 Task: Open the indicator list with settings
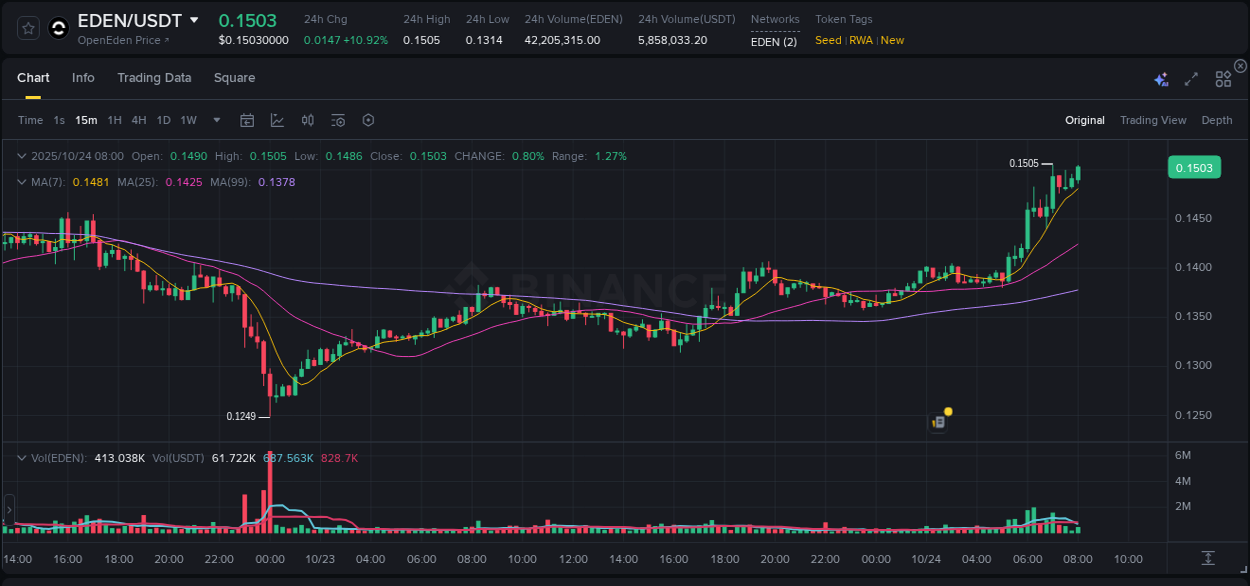tap(337, 119)
